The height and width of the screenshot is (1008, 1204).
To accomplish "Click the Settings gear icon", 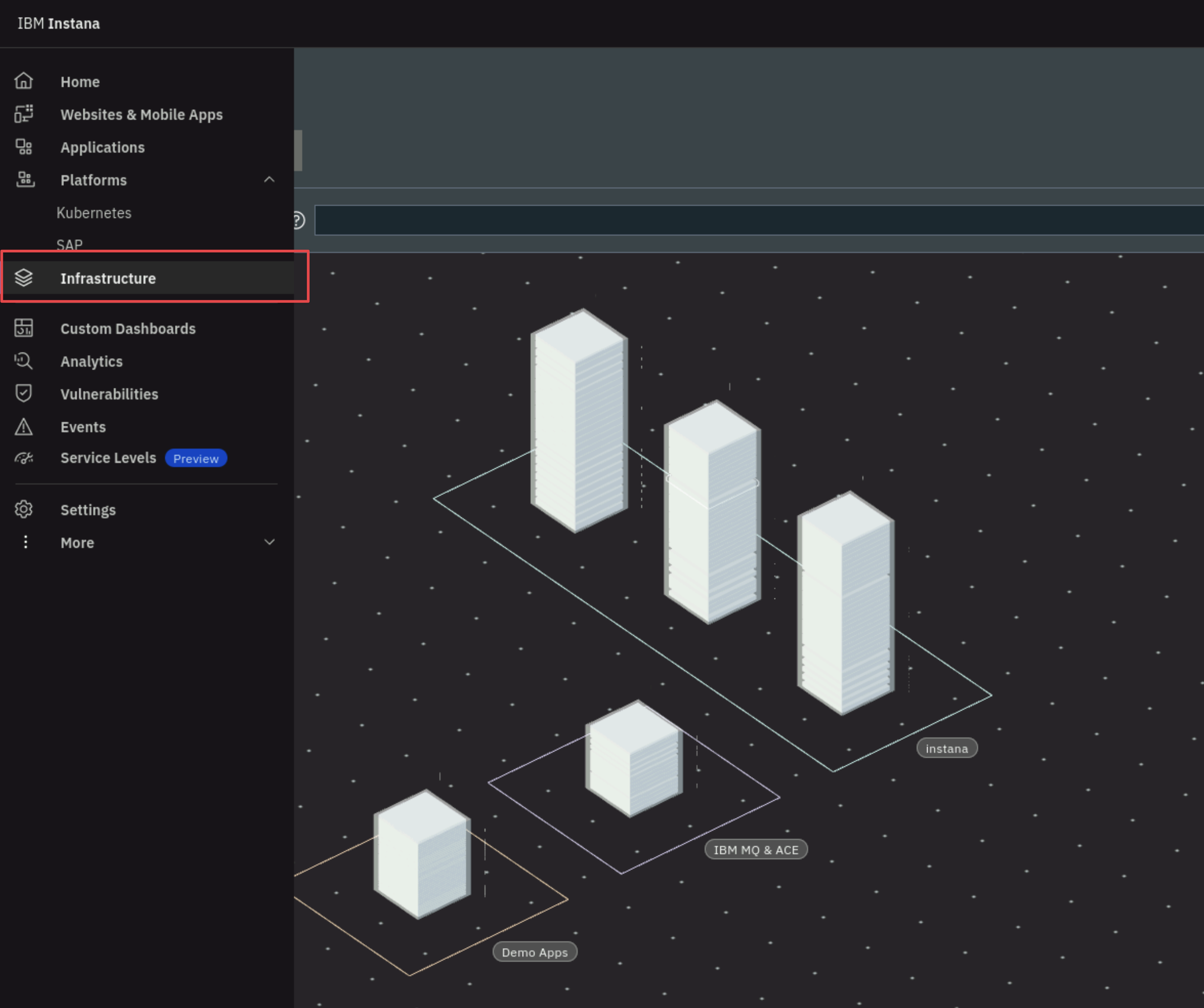I will [23, 509].
